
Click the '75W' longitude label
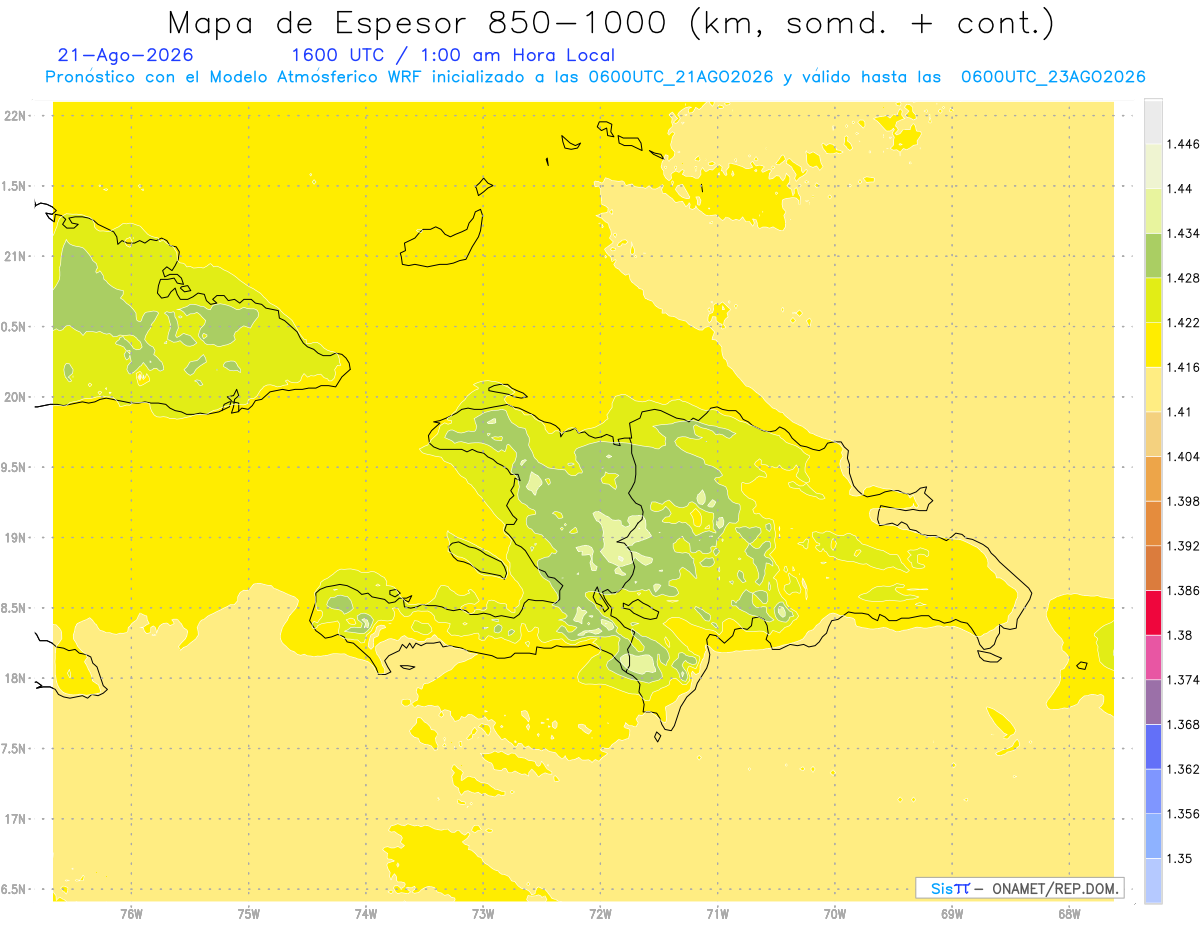coord(249,915)
